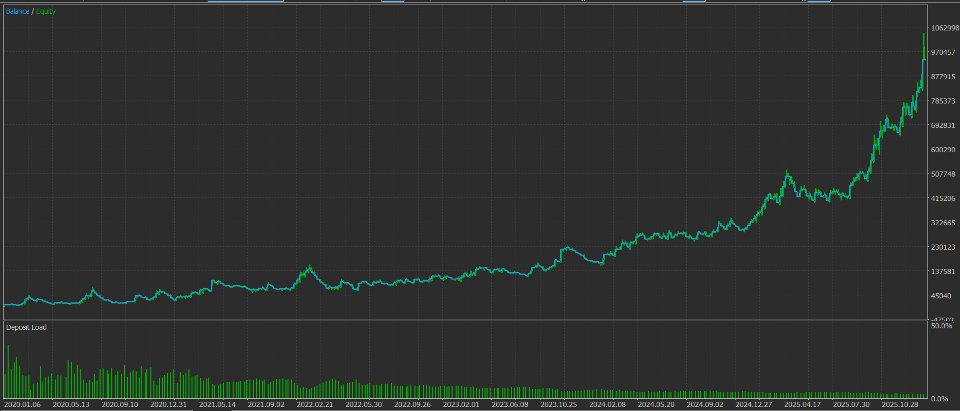The width and height of the screenshot is (960, 411).
Task: Pick the 2022.02.21 date label
Action: (315, 405)
